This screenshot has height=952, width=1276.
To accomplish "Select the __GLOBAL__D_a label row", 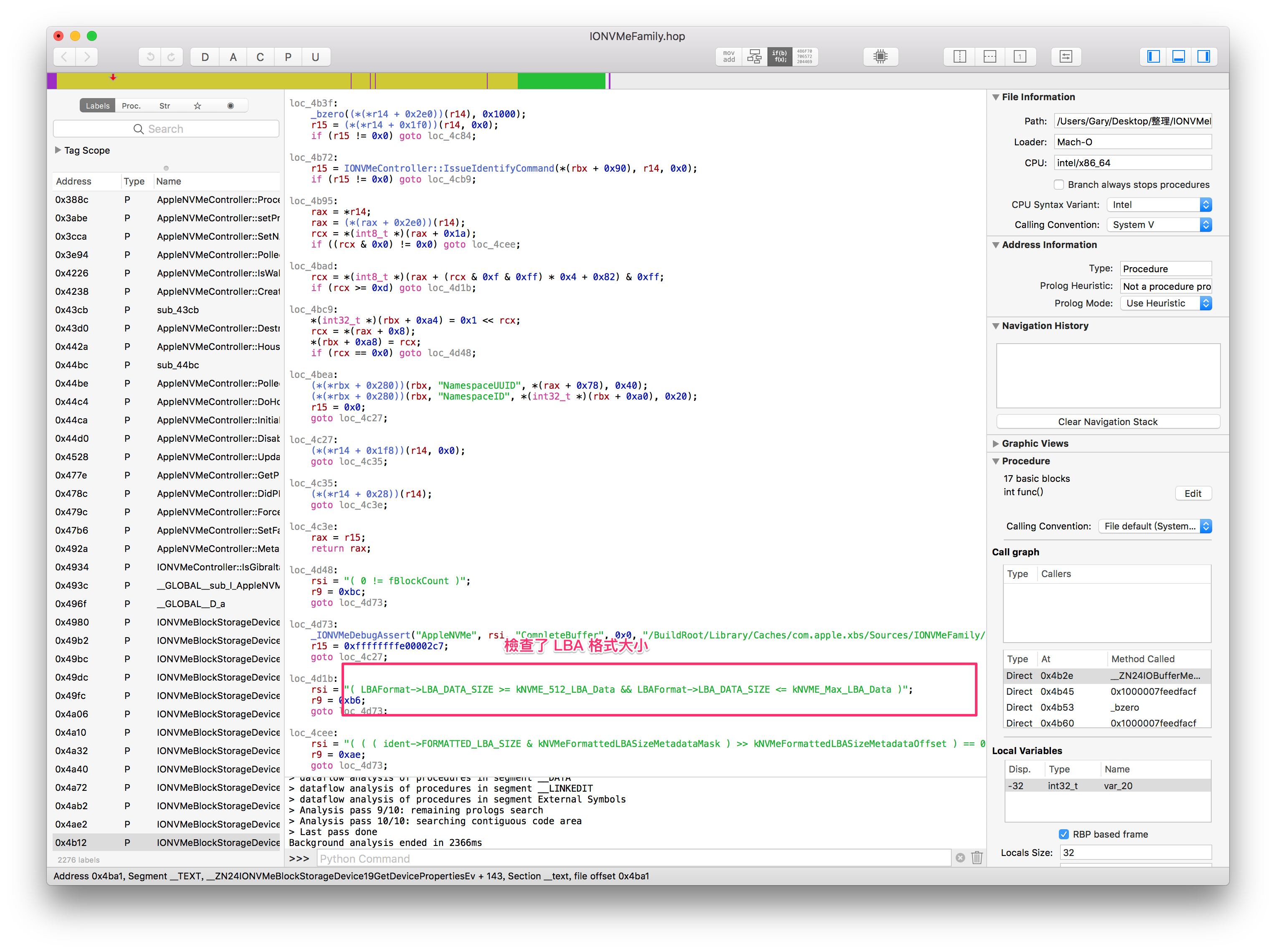I will [x=166, y=603].
